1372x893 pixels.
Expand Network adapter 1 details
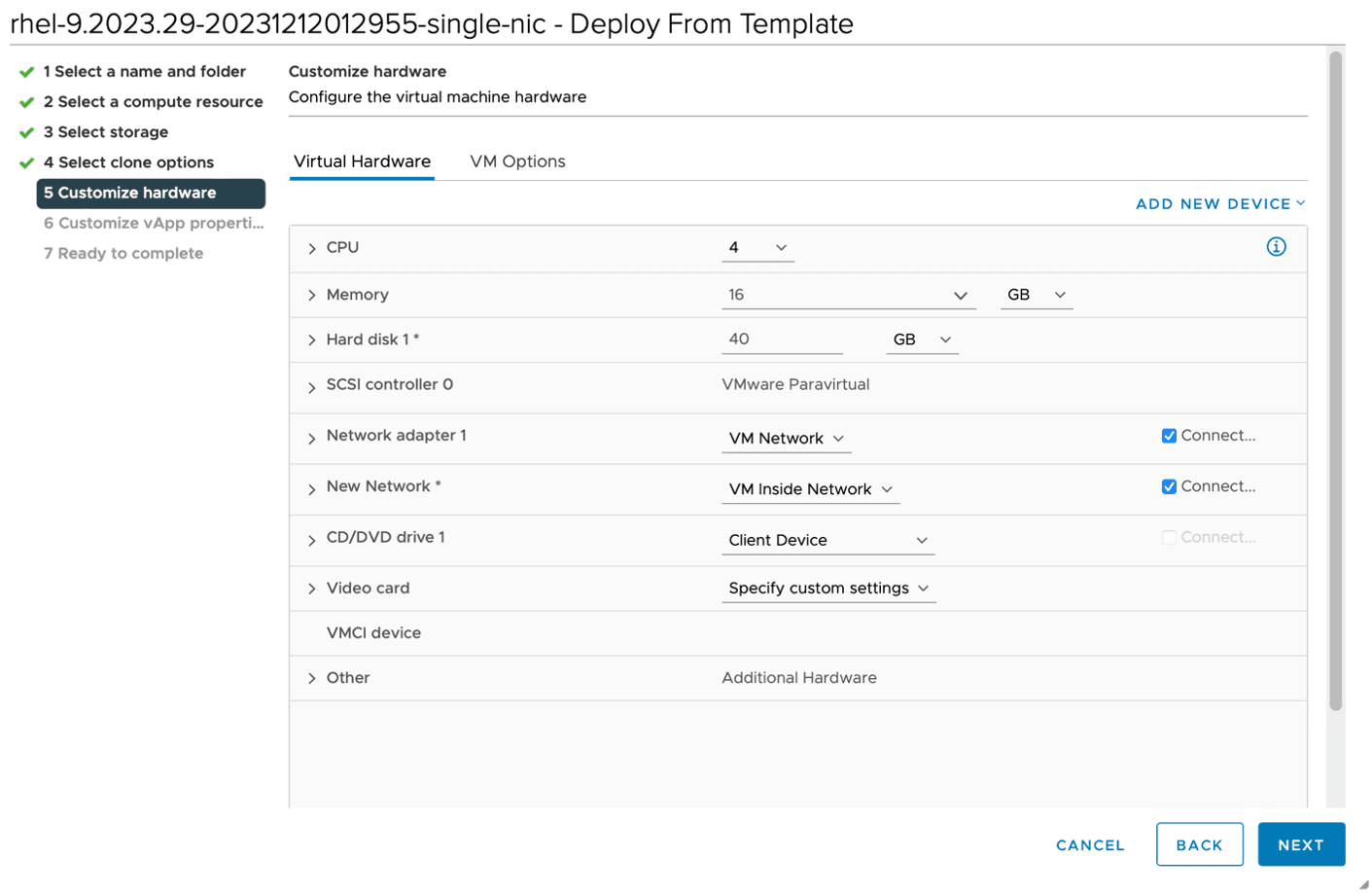click(x=312, y=439)
